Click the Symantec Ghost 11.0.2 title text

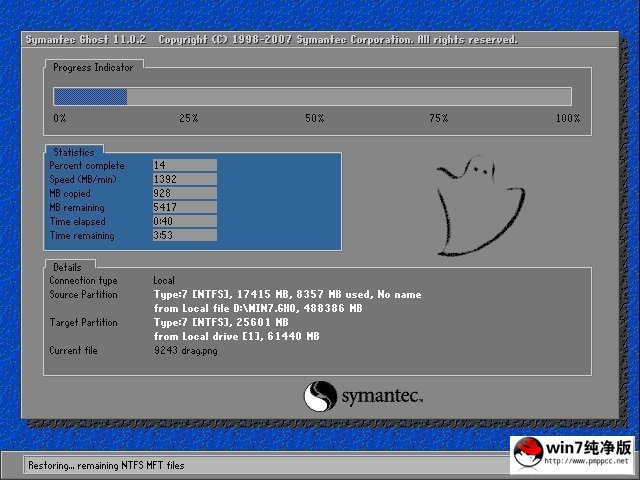point(86,40)
